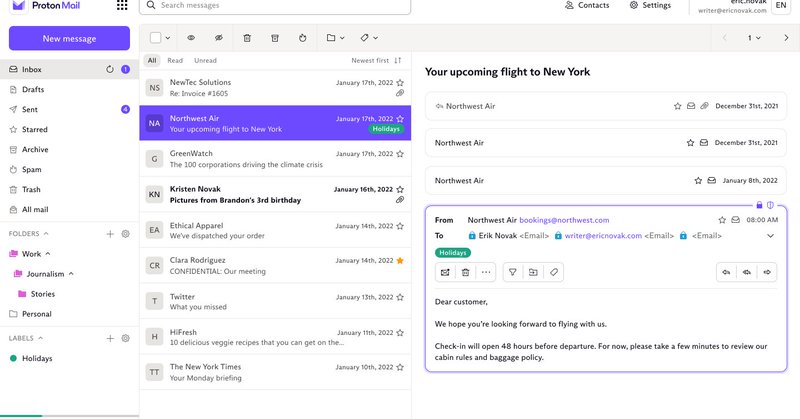Star the Twitter email

point(400,297)
